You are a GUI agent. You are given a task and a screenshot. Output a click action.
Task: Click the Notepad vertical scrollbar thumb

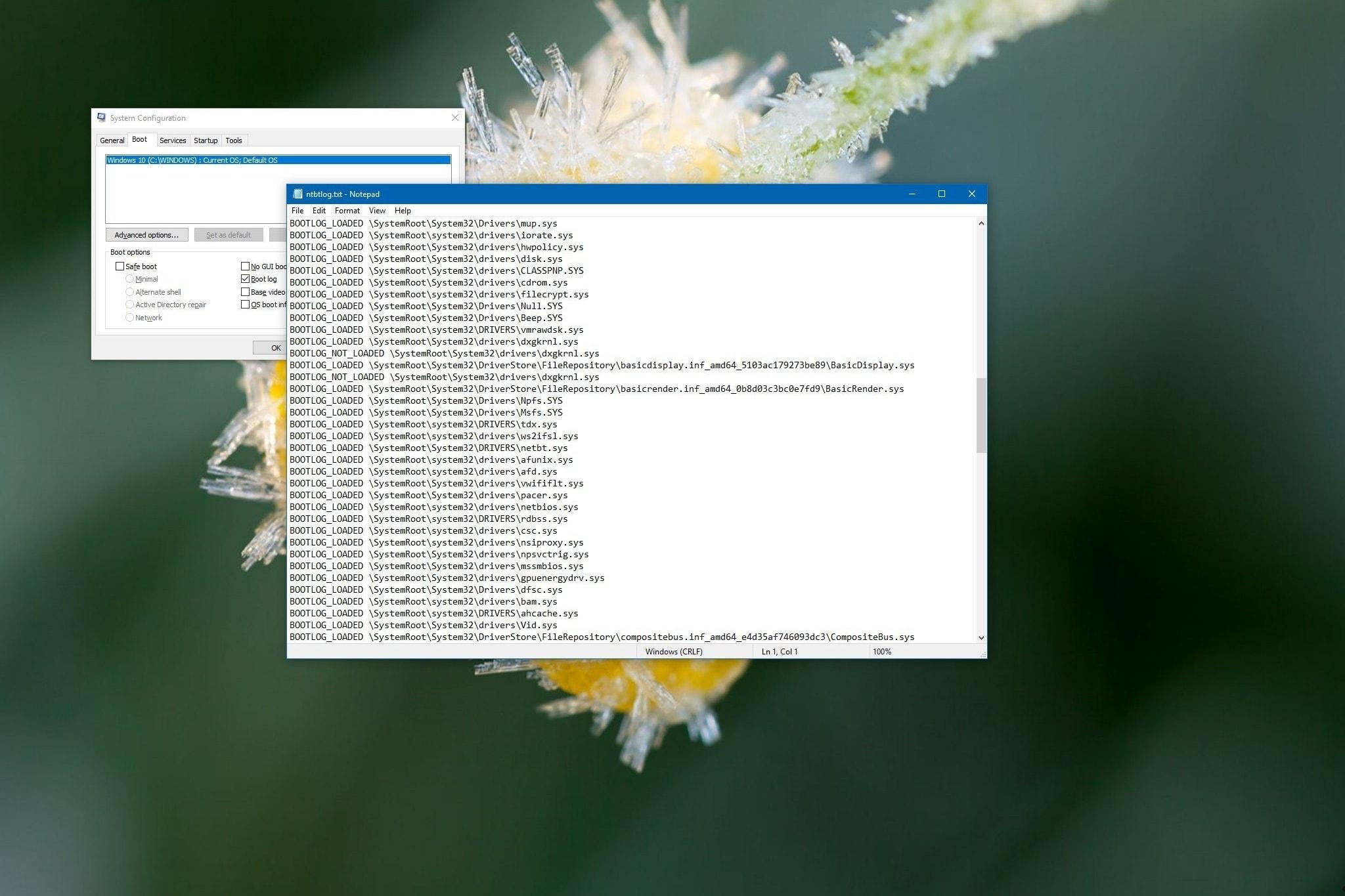(x=981, y=415)
